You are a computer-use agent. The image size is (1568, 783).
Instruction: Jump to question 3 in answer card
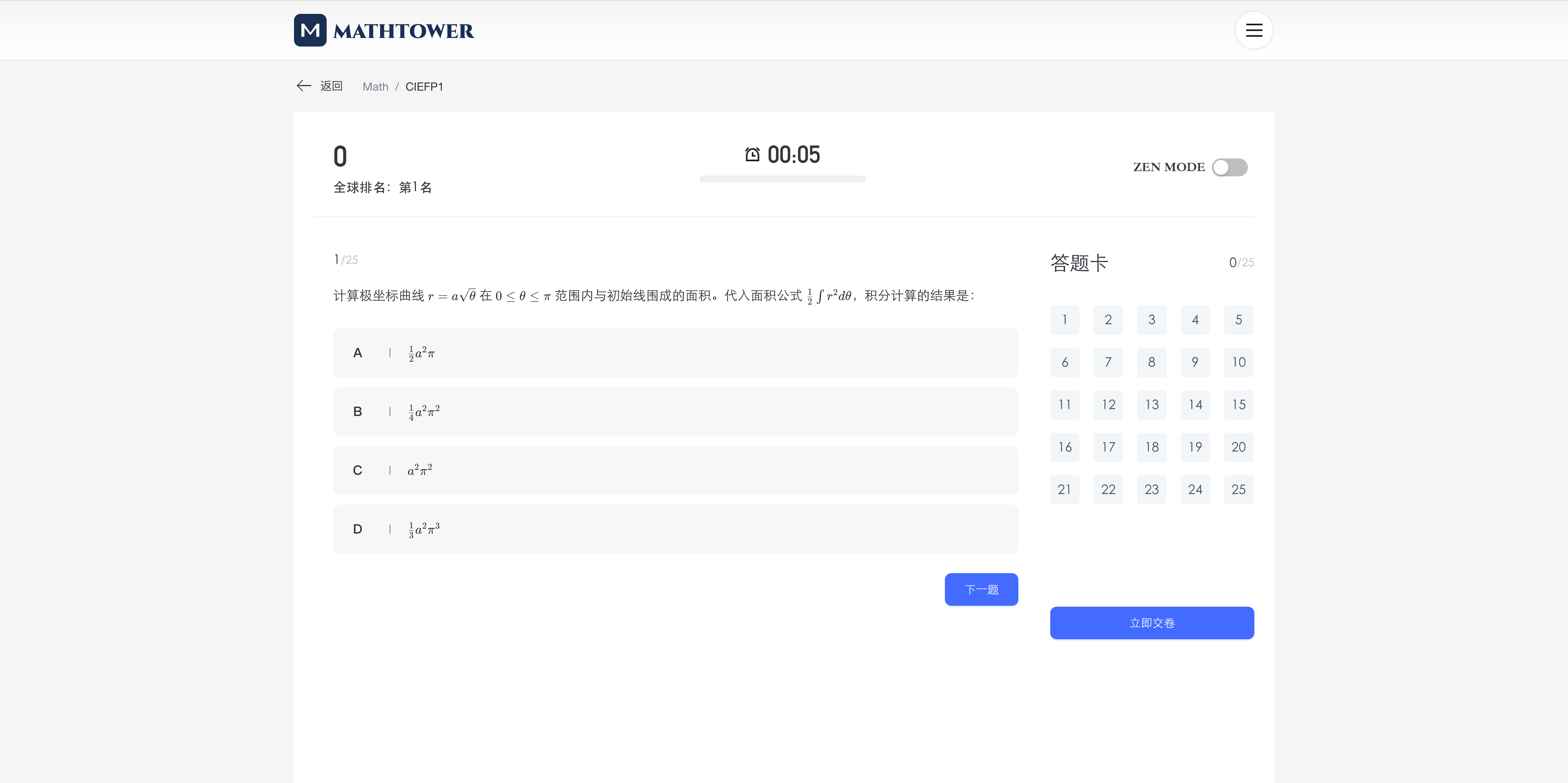pos(1151,320)
